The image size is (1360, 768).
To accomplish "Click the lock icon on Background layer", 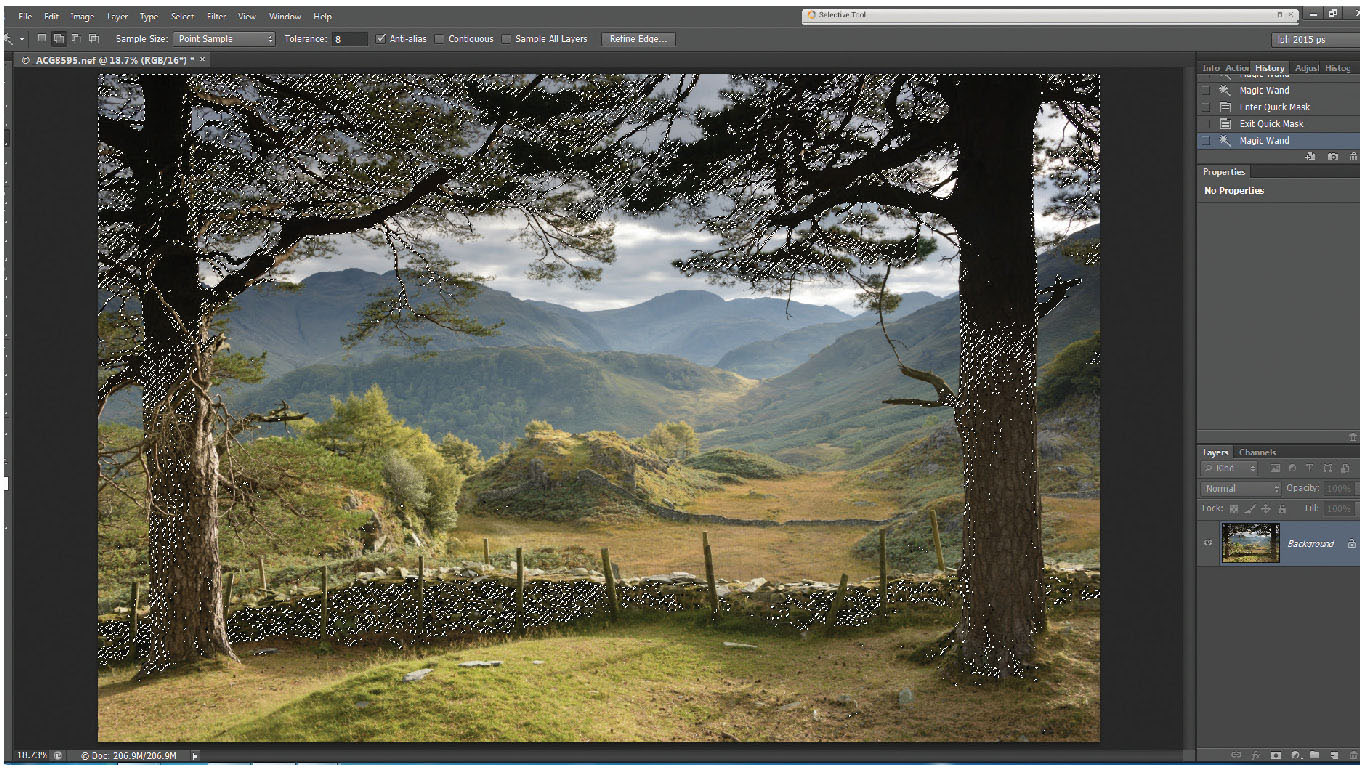I will 1351,544.
